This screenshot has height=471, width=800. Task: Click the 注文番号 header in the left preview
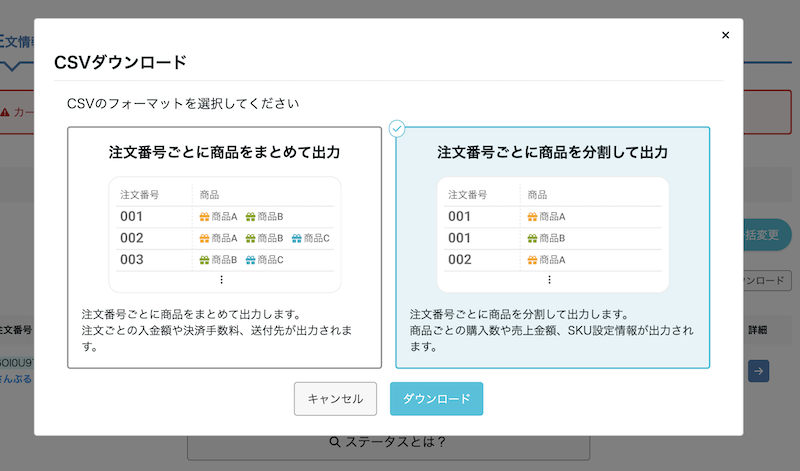coord(140,194)
